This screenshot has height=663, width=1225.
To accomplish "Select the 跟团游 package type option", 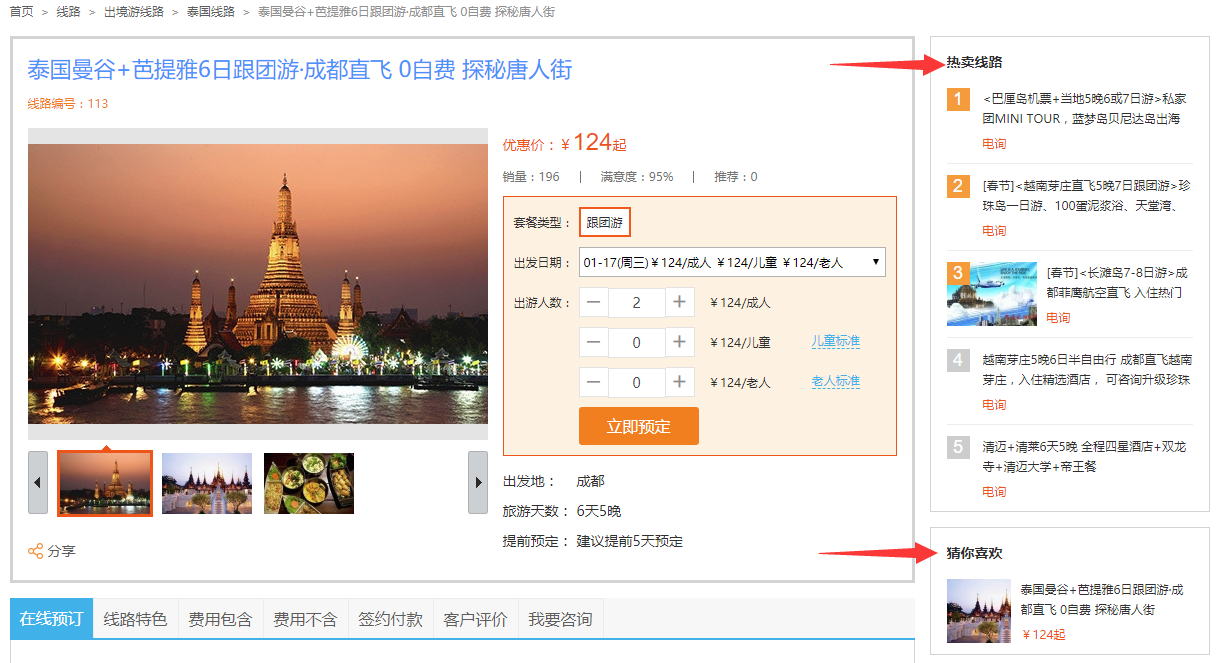I will coord(604,223).
